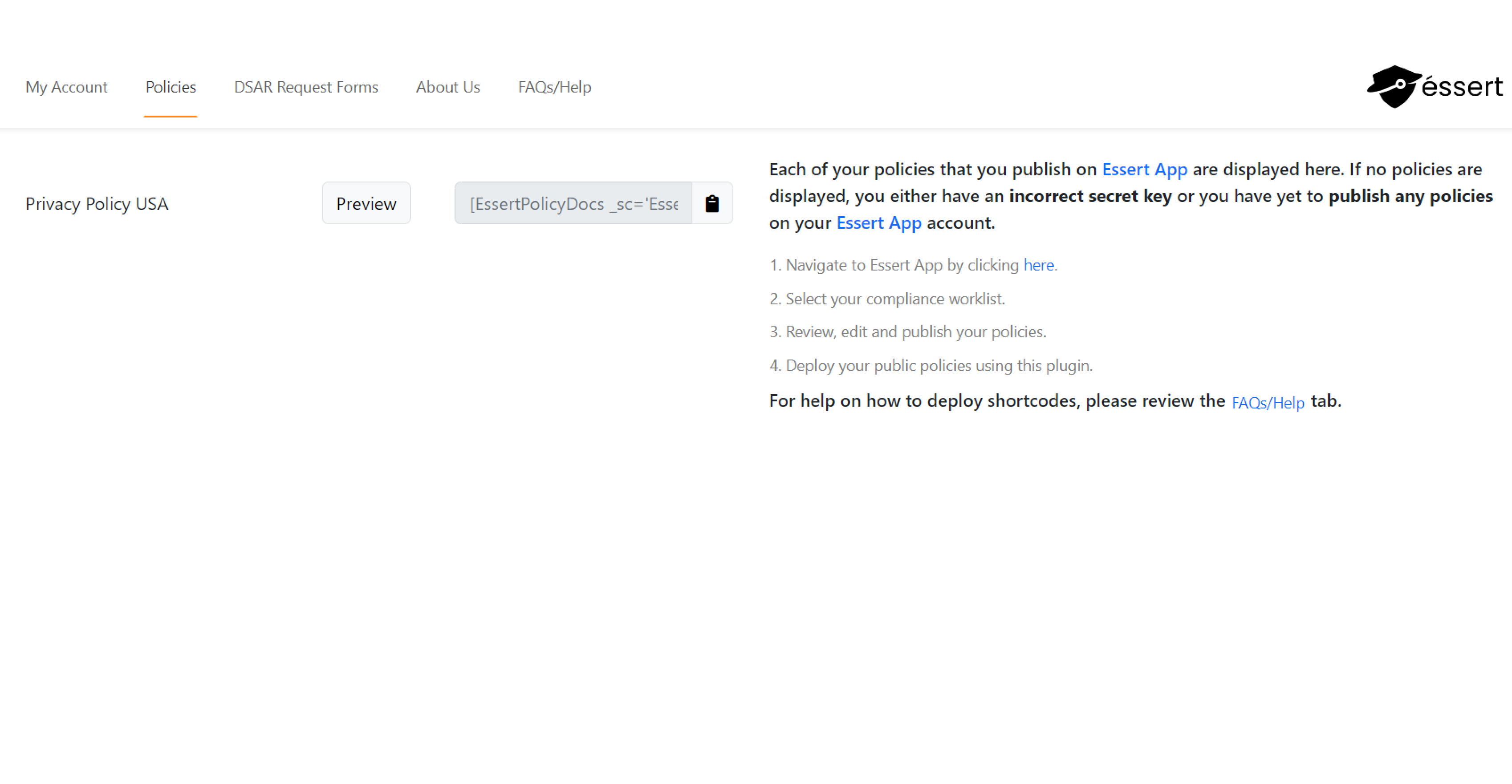1512x784 pixels.
Task: Go to the About Us tab
Action: tap(448, 87)
